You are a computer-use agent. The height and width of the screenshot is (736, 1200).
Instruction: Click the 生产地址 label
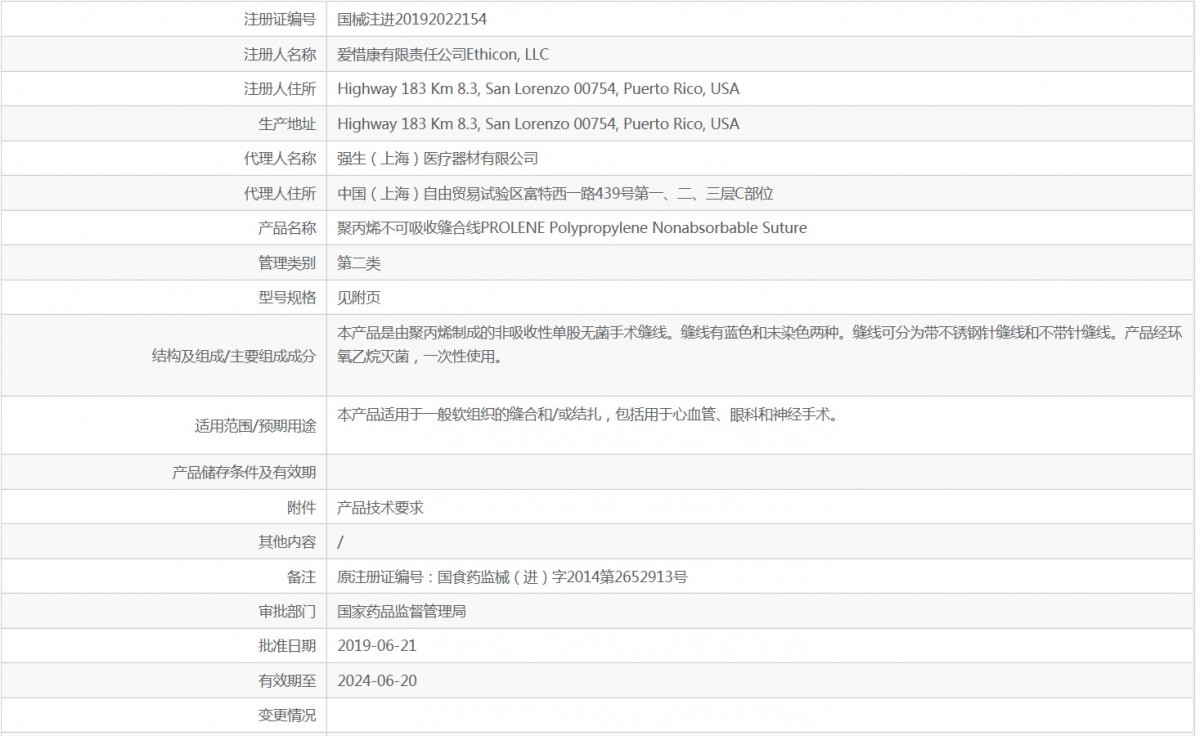pyautogui.click(x=287, y=124)
